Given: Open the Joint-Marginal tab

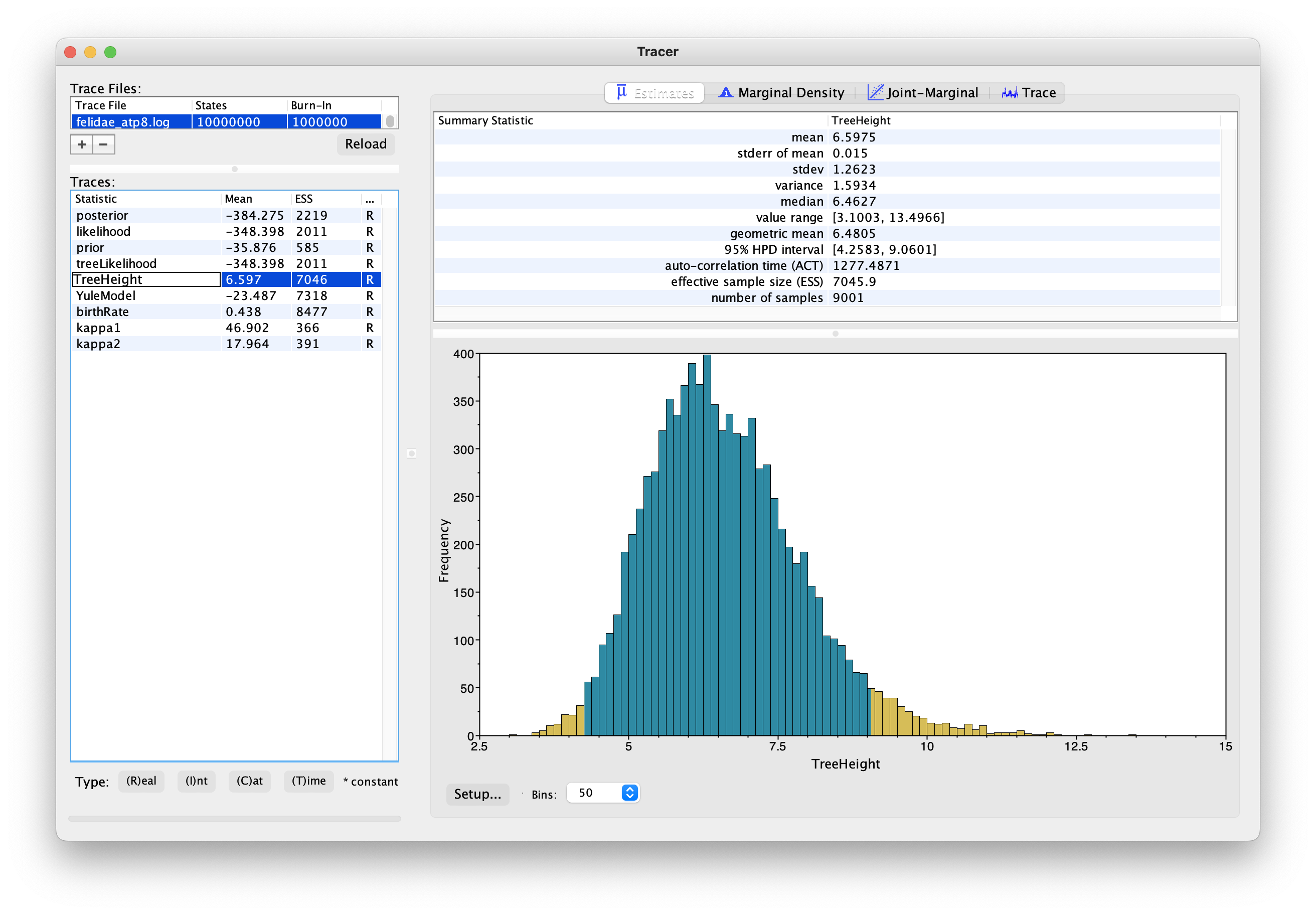Looking at the screenshot, I should pos(922,93).
